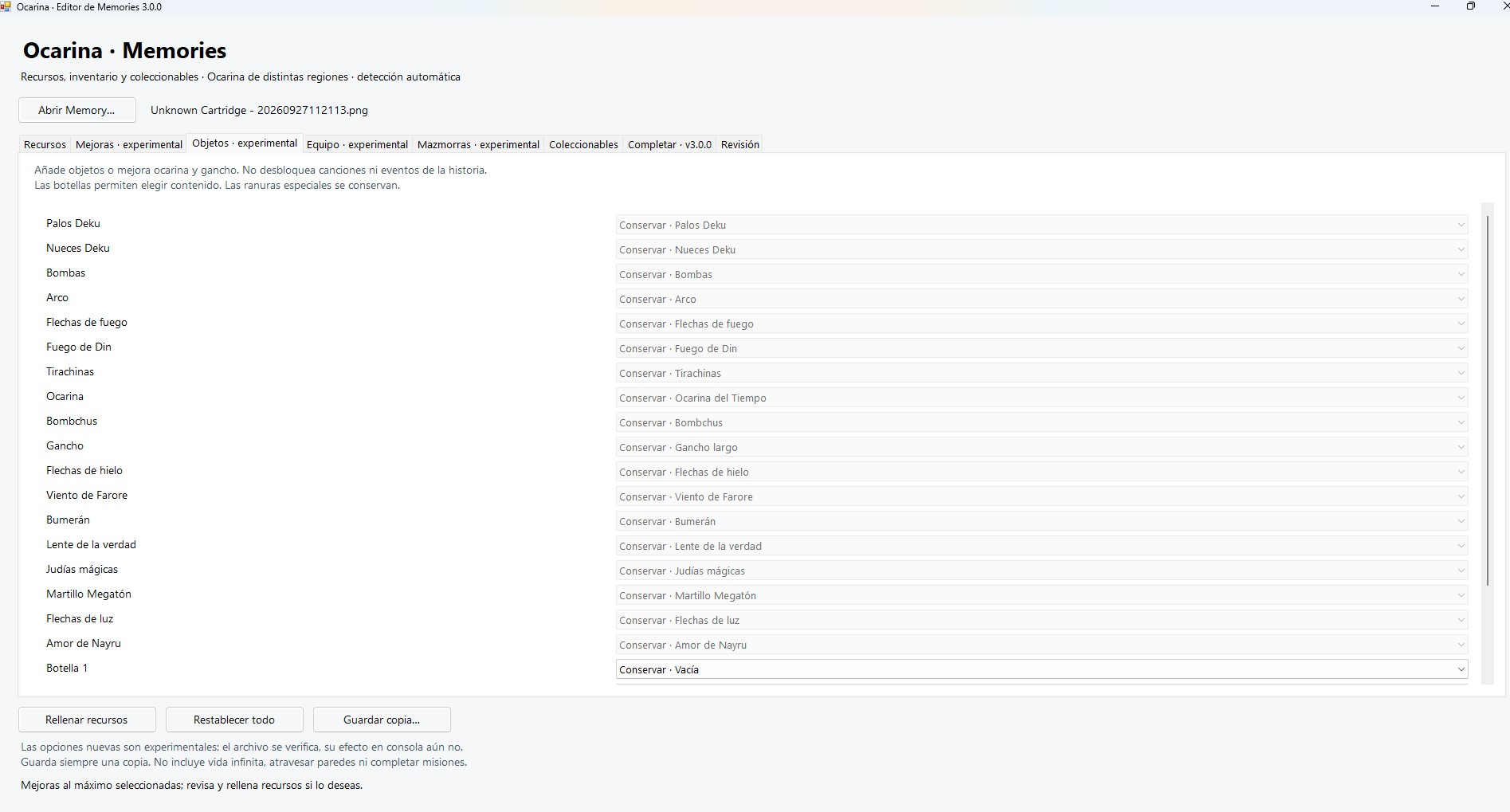Click the Restablecer todo button

[x=234, y=720]
